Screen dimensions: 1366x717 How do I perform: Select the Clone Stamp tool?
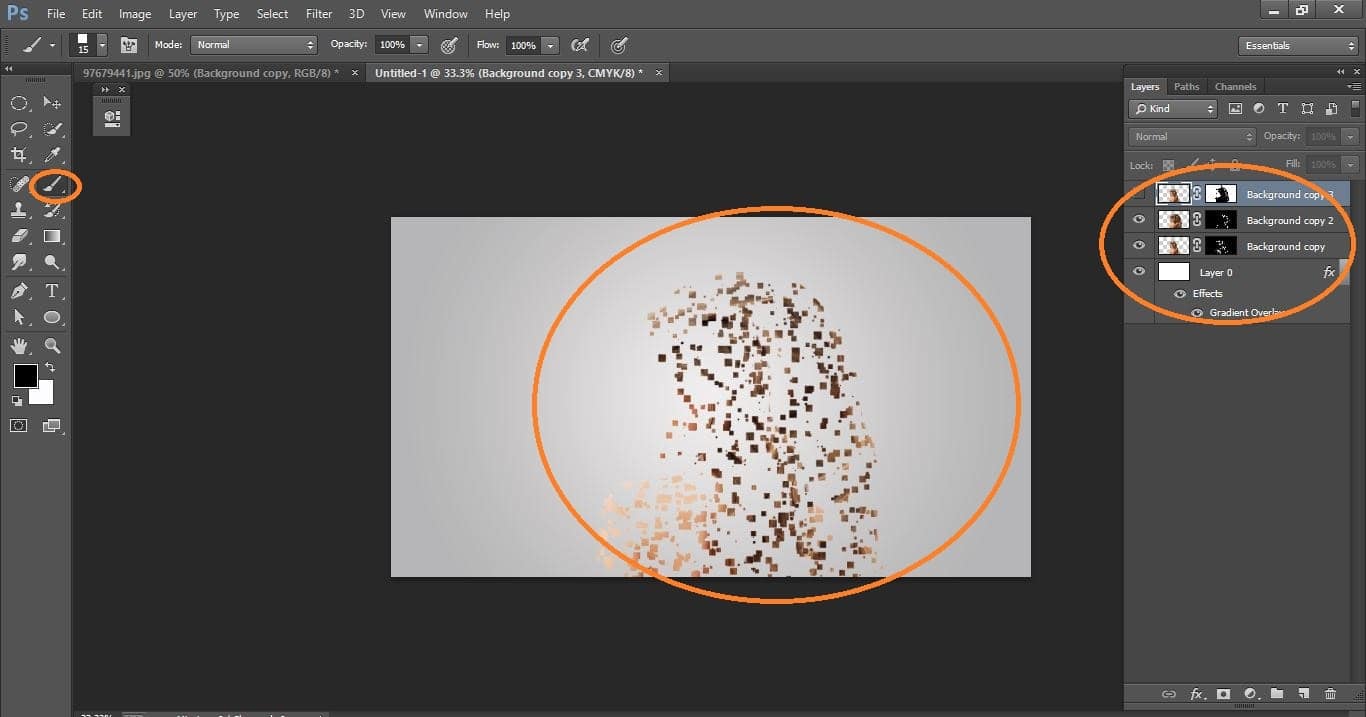pos(20,210)
